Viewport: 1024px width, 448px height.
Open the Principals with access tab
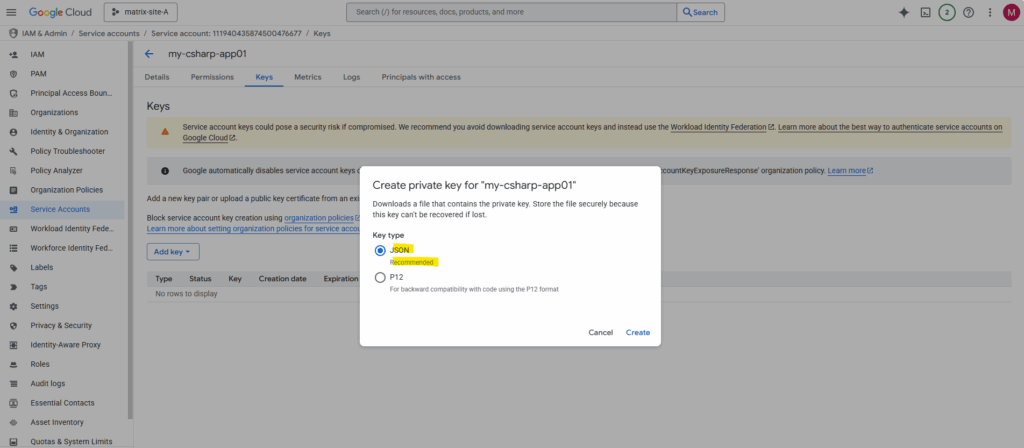pos(421,77)
